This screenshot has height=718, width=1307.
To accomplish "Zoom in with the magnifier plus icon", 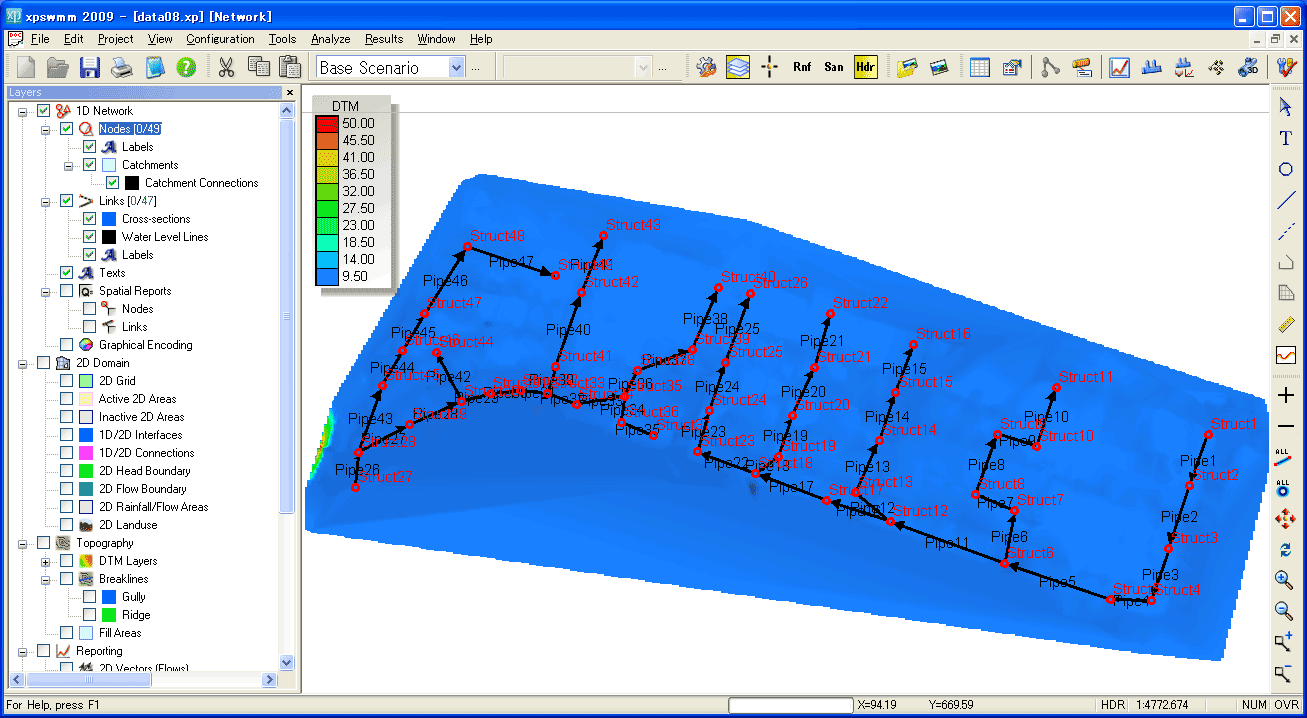I will (x=1286, y=580).
